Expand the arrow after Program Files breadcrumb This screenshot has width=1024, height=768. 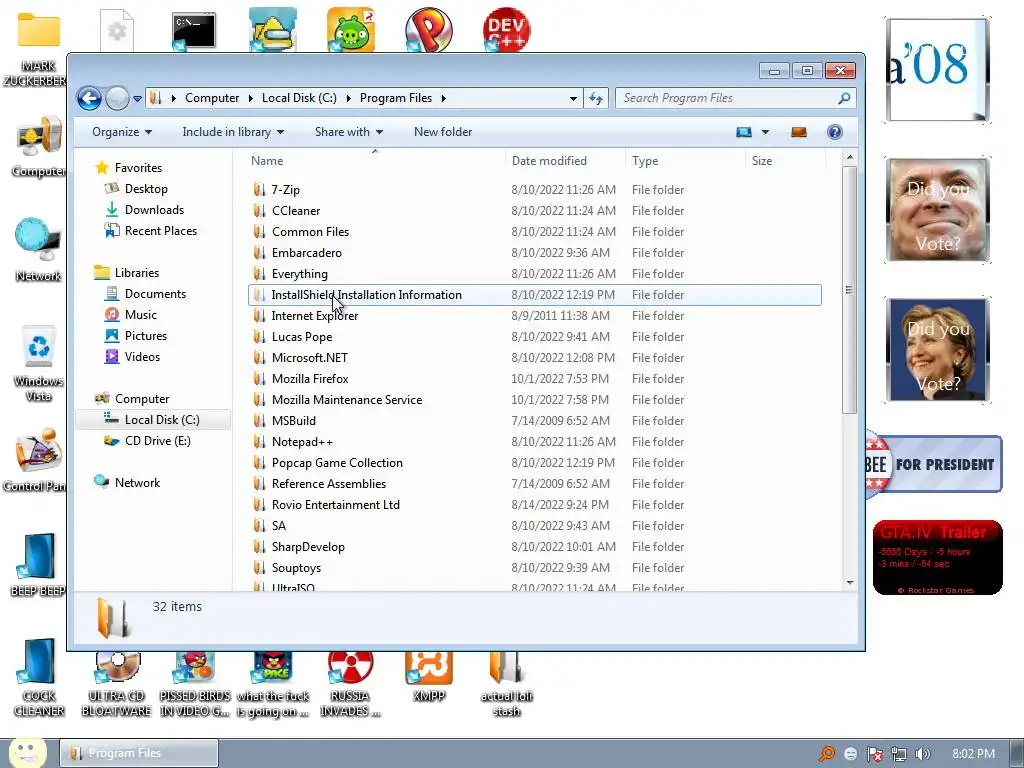[443, 99]
